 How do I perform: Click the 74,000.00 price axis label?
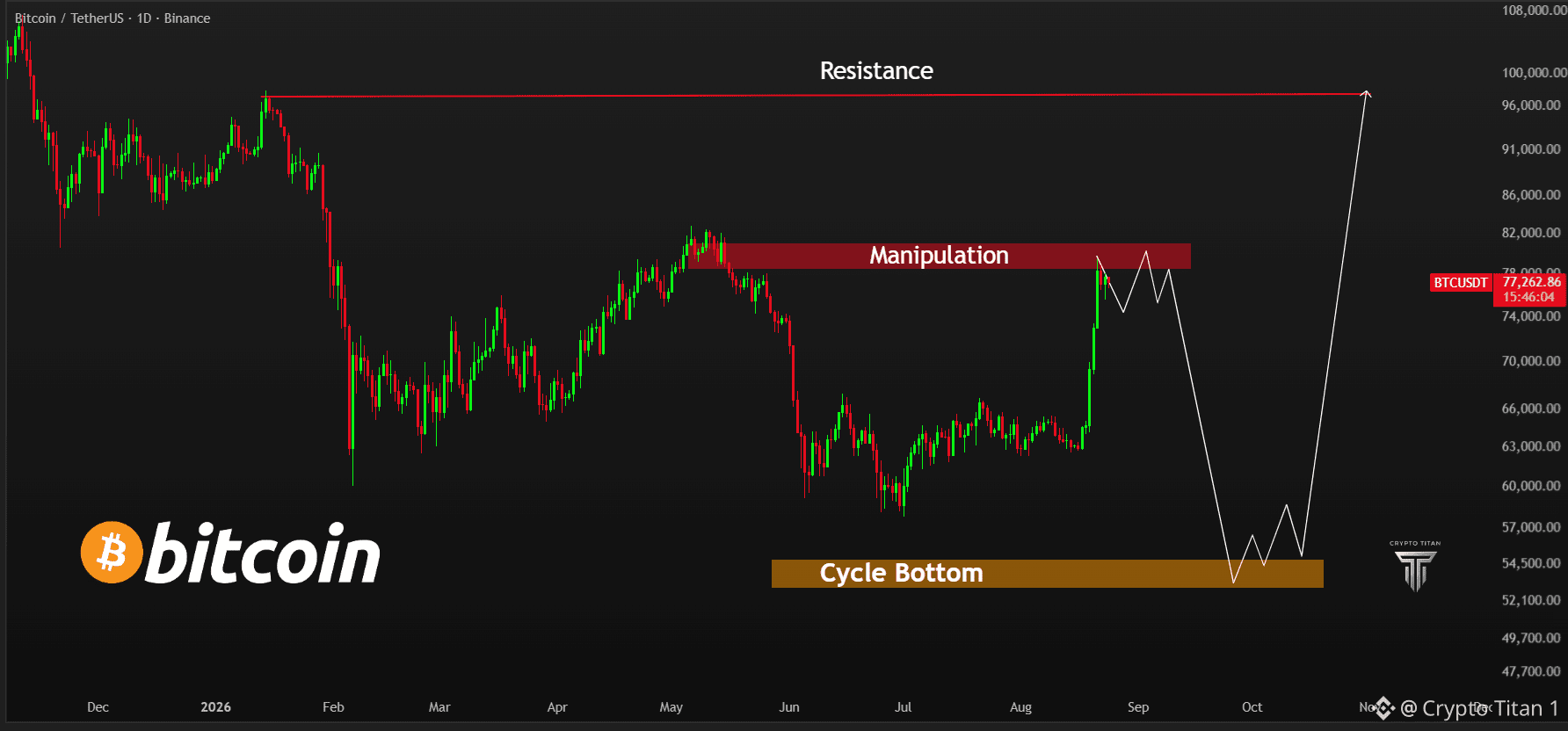tap(1531, 316)
